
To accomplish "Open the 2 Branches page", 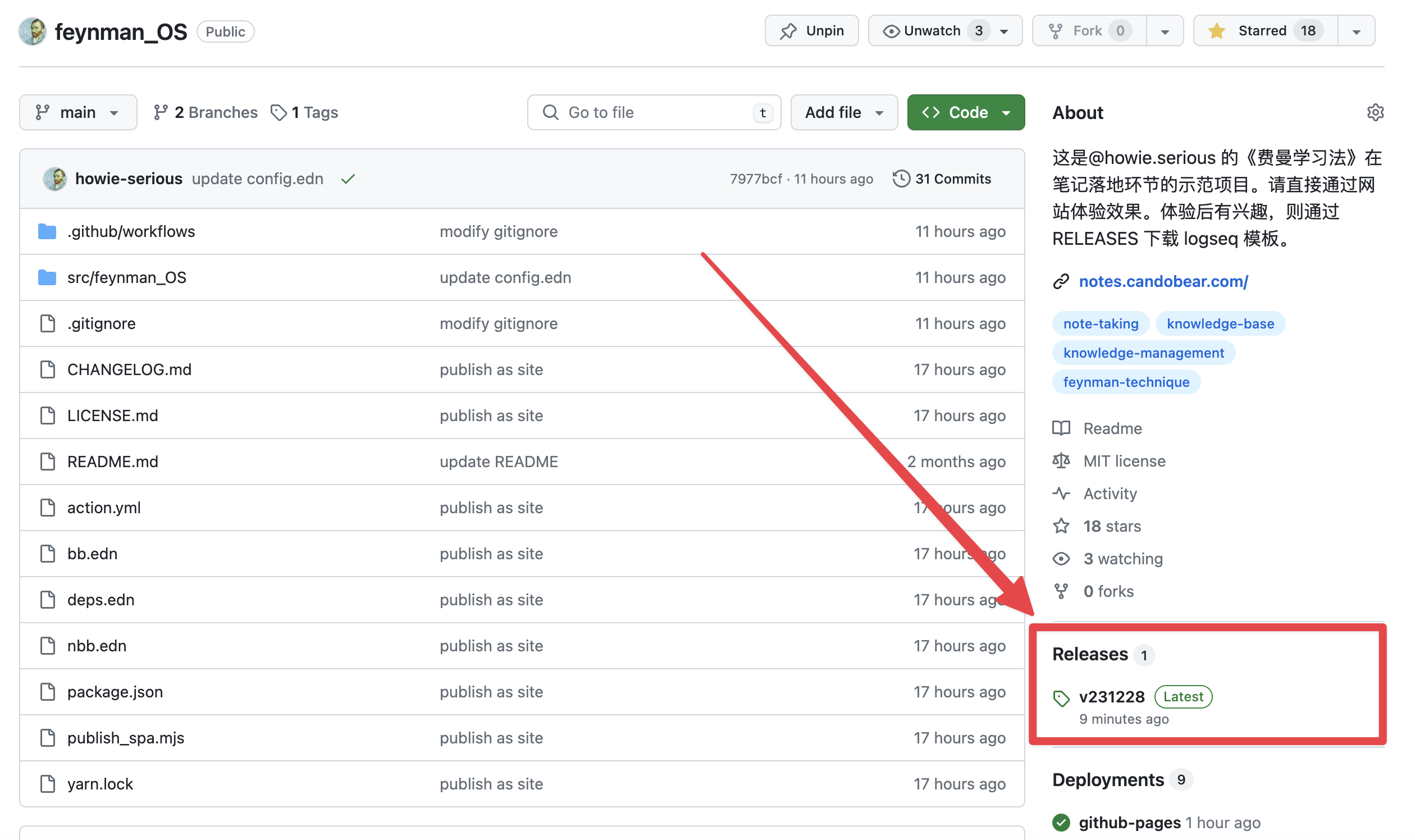I will coord(206,112).
